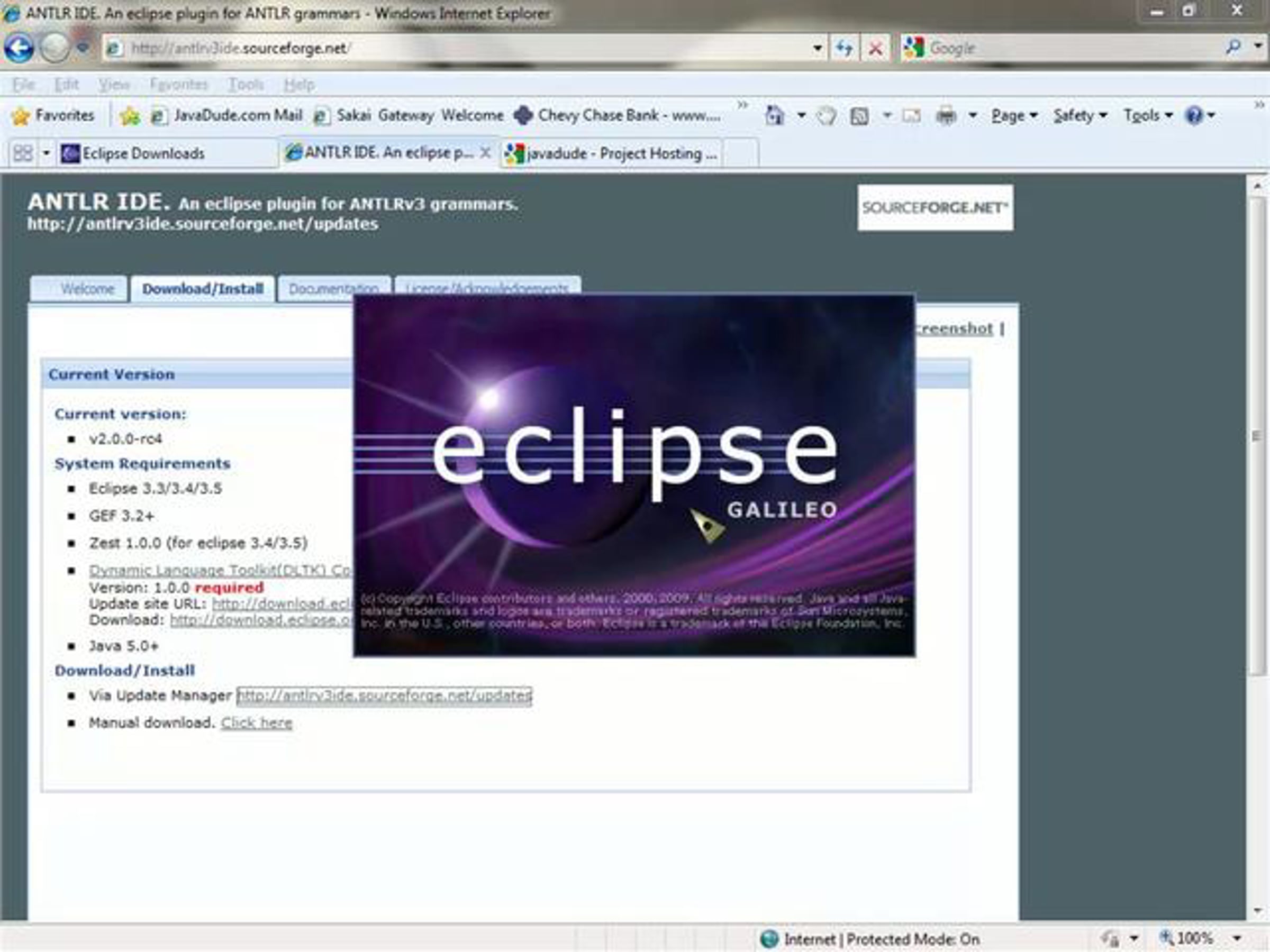Click the search magnifier icon

coord(1232,48)
